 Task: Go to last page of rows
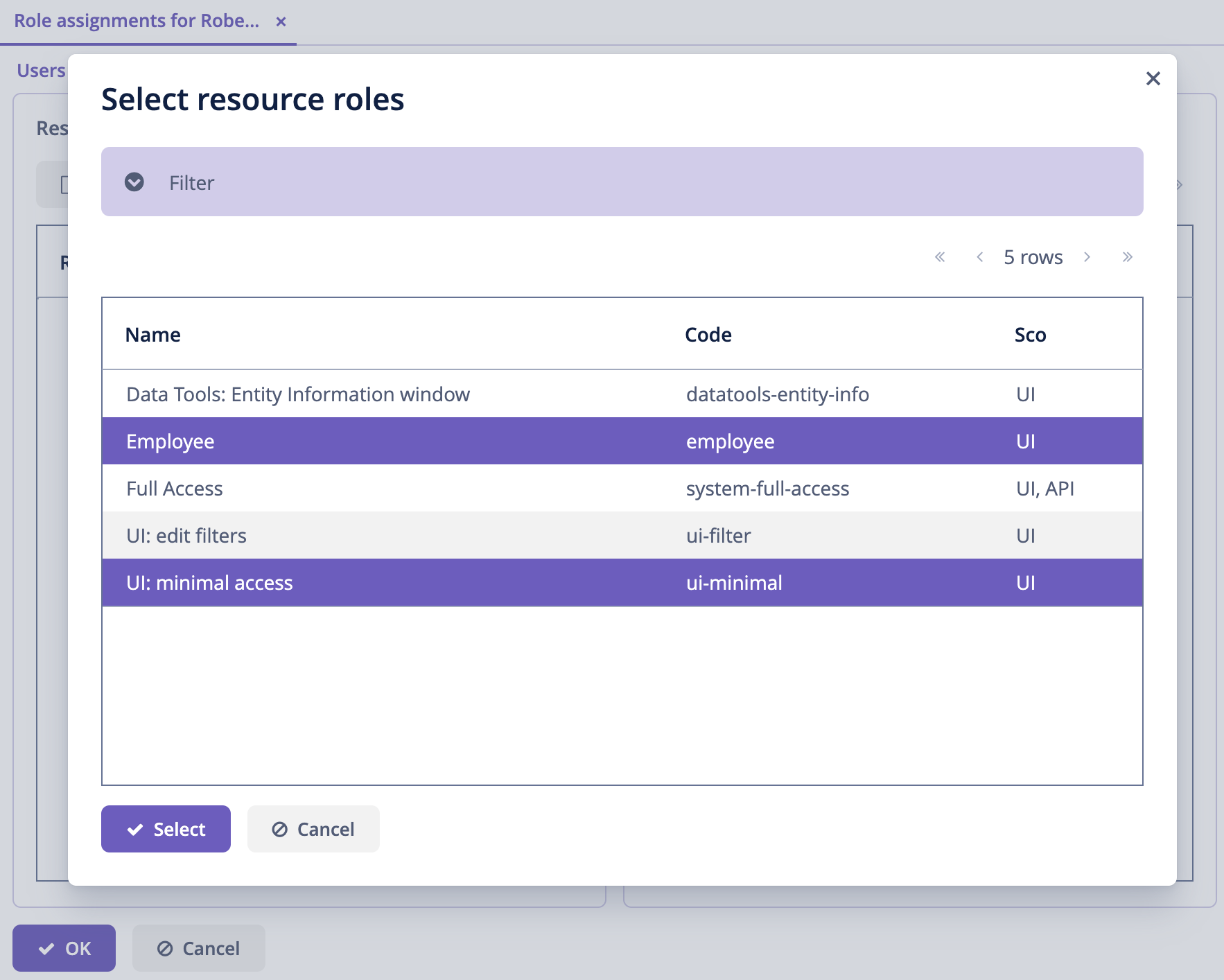(1127, 257)
